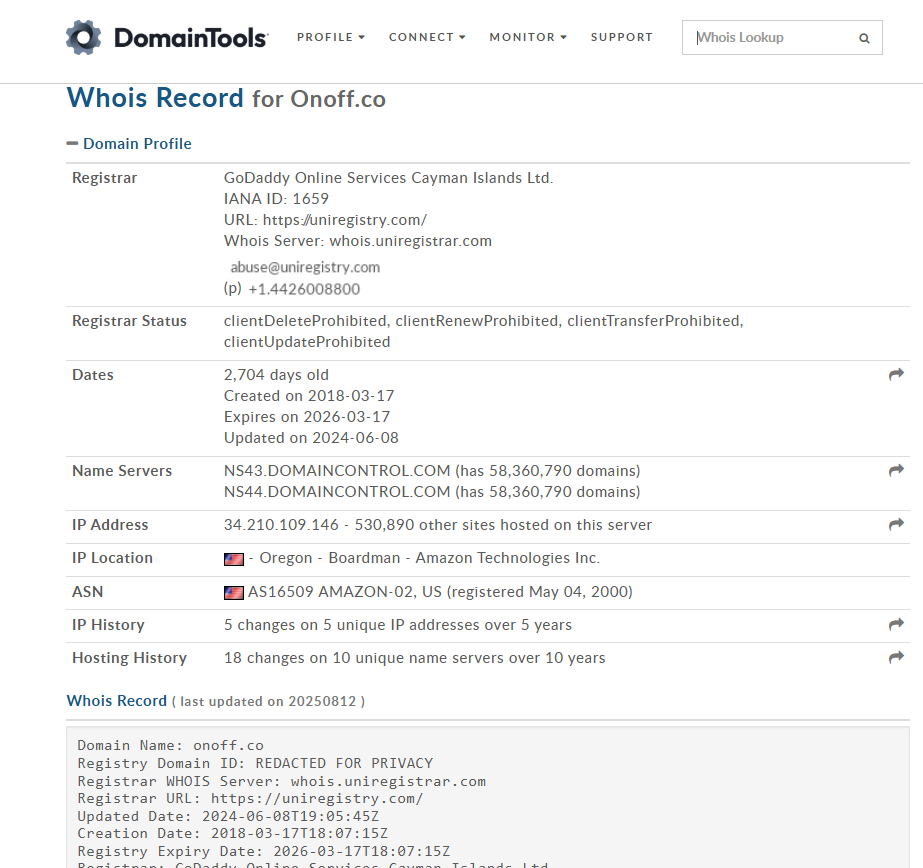Screen dimensions: 923x868
Task: Click the share arrow in Dates row
Action: pos(896,375)
